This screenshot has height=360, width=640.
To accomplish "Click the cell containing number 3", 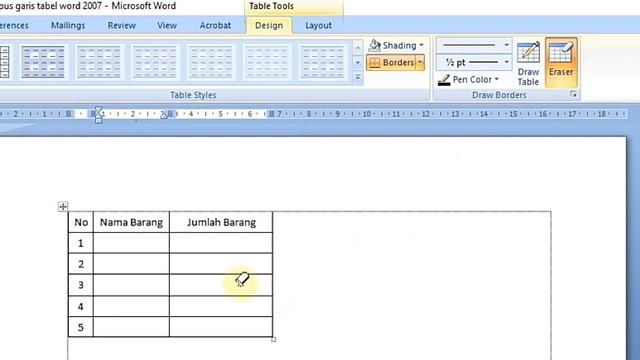I will click(x=81, y=285).
